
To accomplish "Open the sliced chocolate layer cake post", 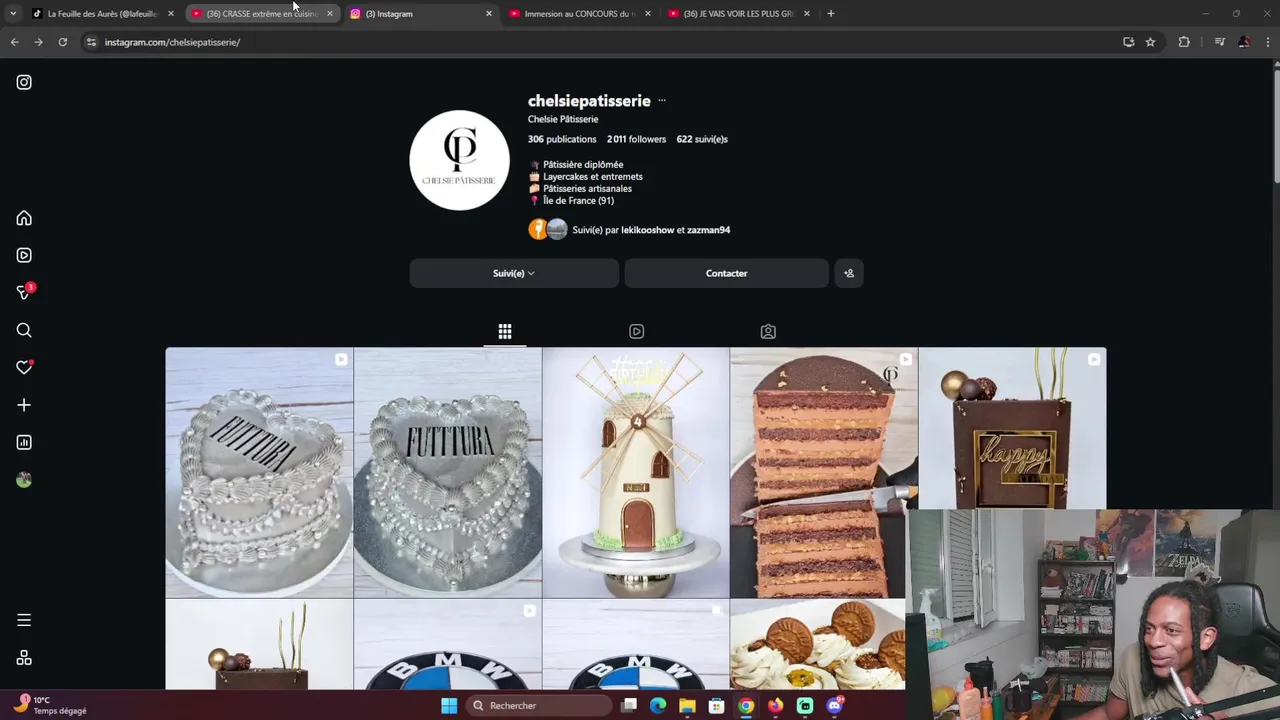I will click(x=823, y=472).
